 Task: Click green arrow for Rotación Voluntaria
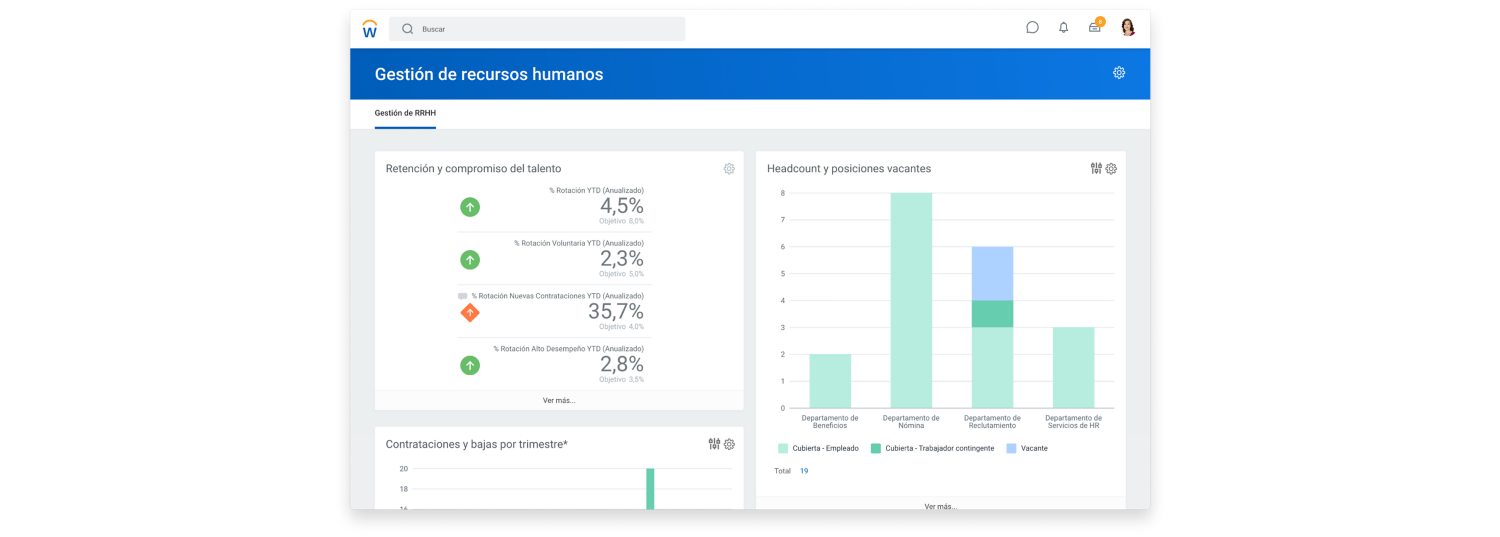(x=470, y=260)
